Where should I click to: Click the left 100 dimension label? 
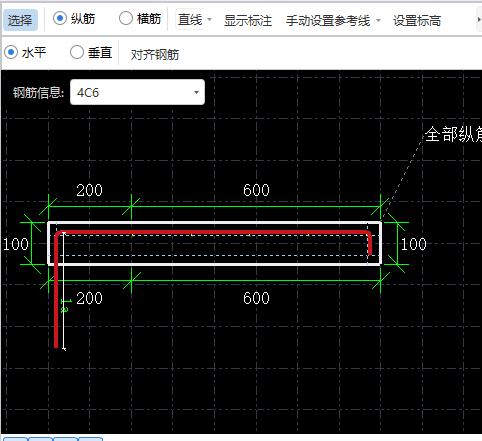pyautogui.click(x=16, y=244)
